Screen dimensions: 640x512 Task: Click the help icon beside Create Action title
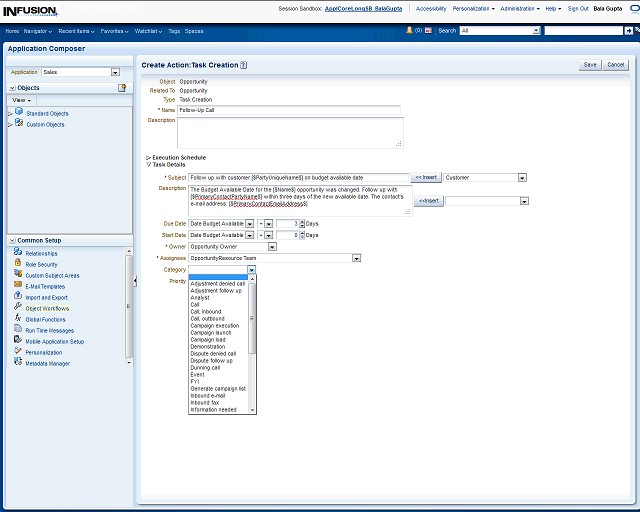click(x=244, y=65)
